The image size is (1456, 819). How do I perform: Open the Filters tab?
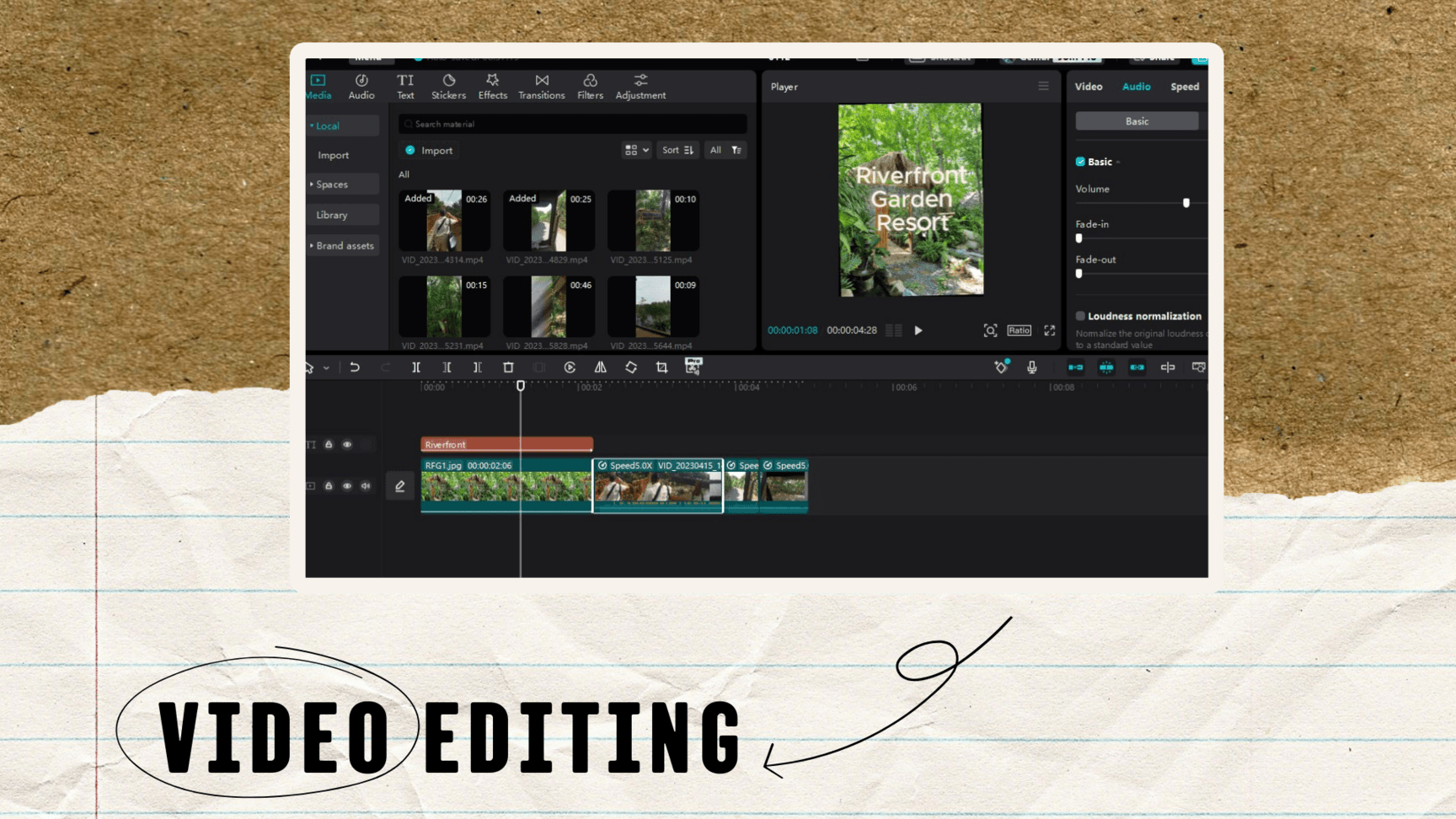click(590, 87)
